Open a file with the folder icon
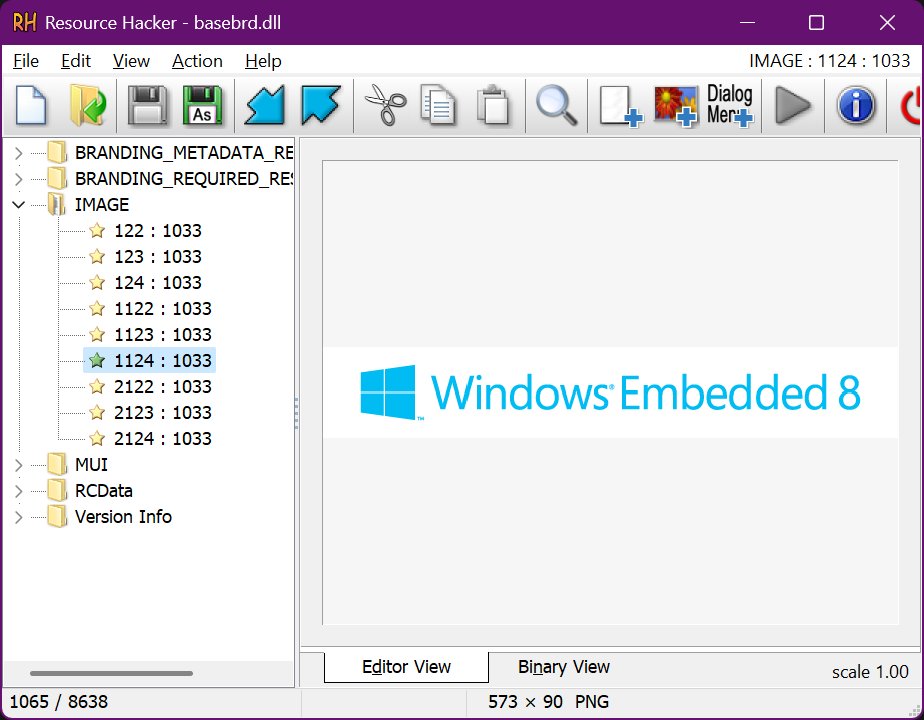 88,105
